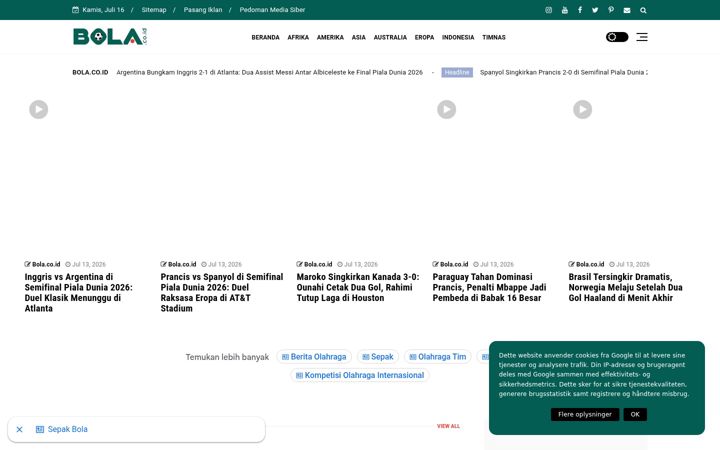Click Bola.co.id author under Brasil article
720x450 pixels.
(x=590, y=264)
